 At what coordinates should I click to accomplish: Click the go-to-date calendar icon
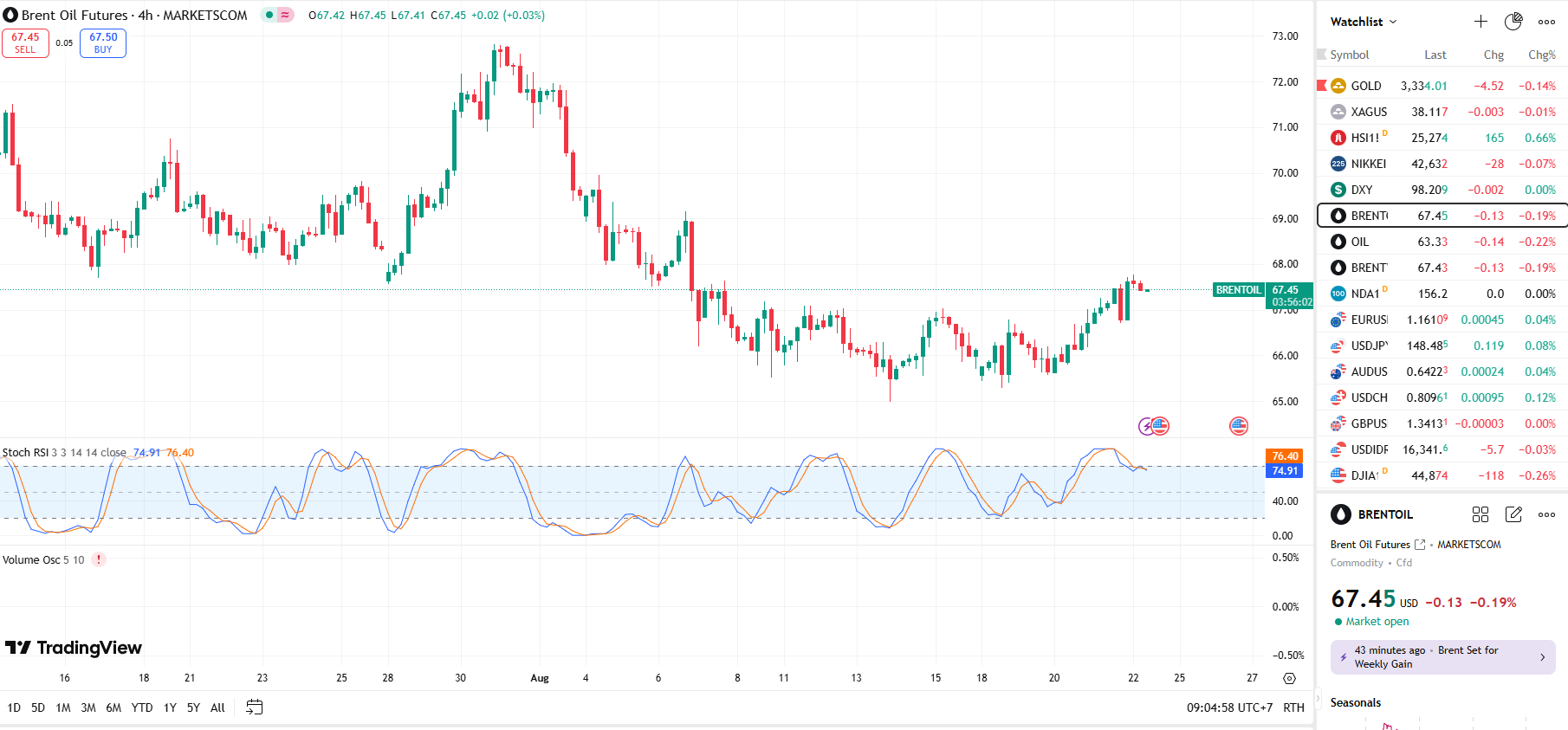254,707
